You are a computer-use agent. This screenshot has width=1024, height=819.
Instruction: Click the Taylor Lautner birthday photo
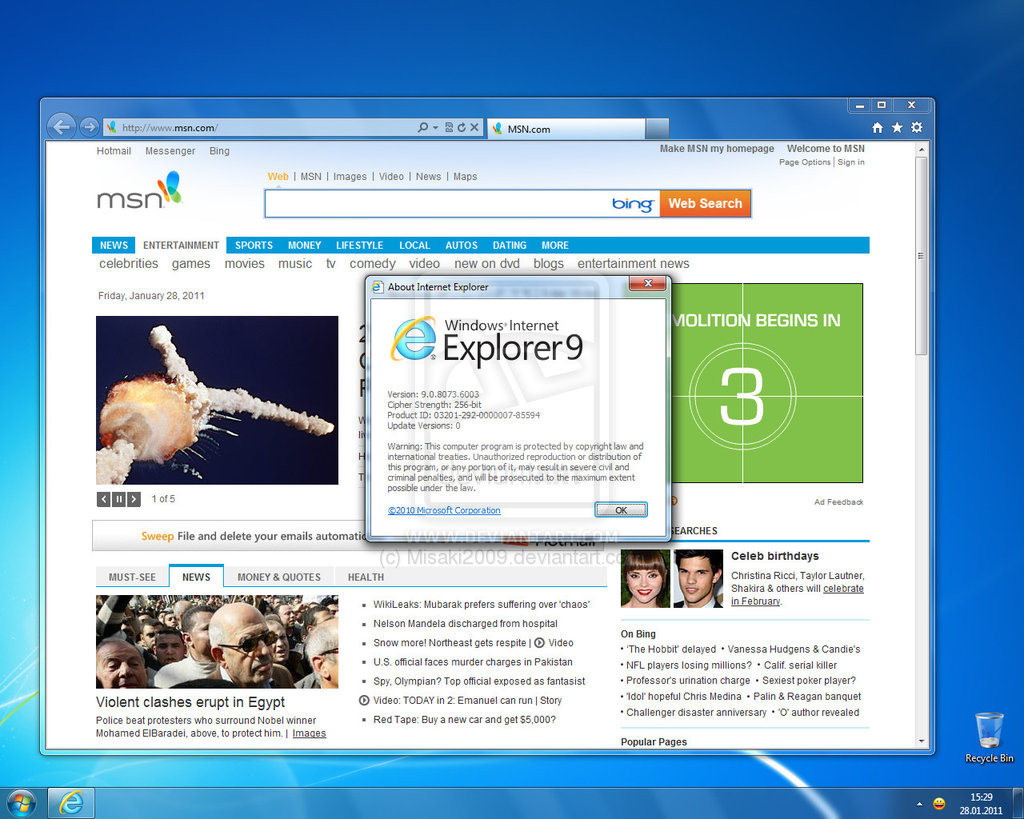[698, 579]
